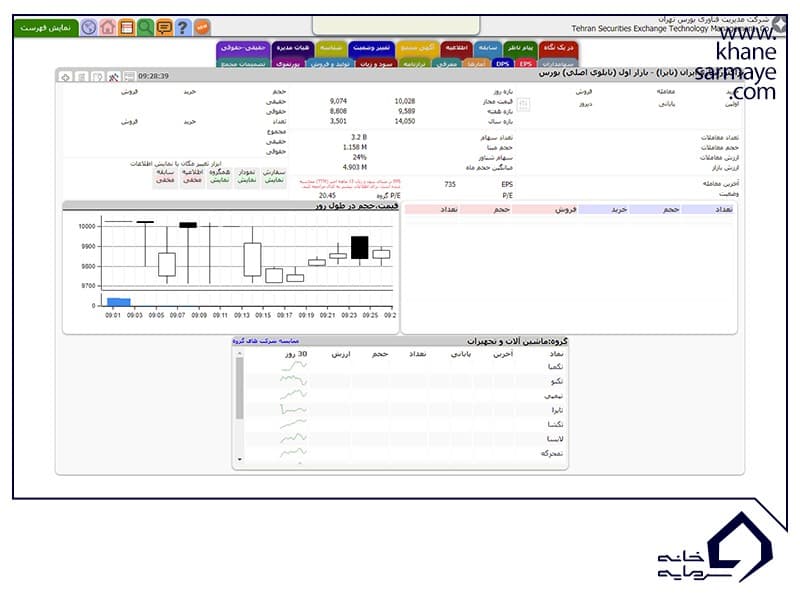Image resolution: width=800 pixels, height=600 pixels.
Task: Open the blue question mark help icon
Action: [x=183, y=27]
